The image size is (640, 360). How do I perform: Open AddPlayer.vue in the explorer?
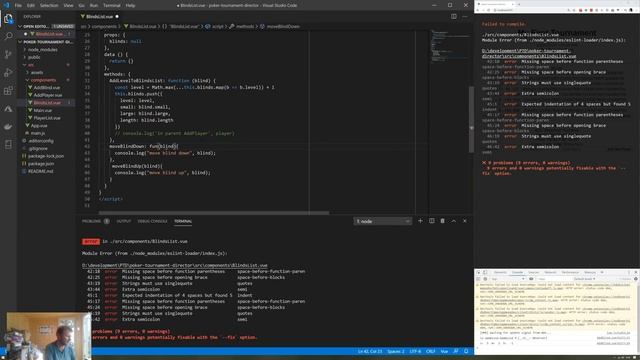click(47, 95)
